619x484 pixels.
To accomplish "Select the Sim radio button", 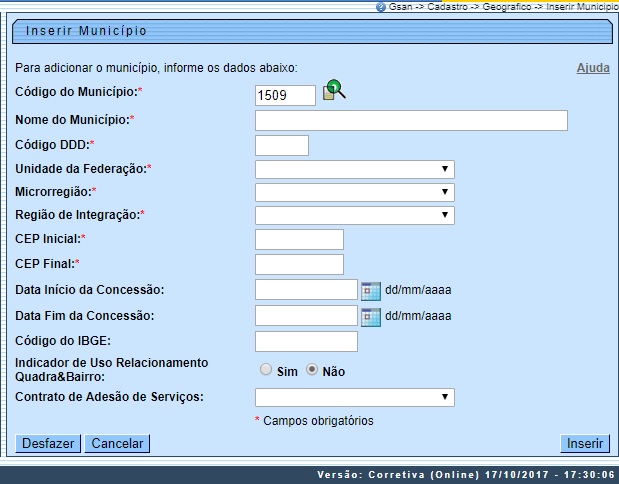I will click(266, 370).
